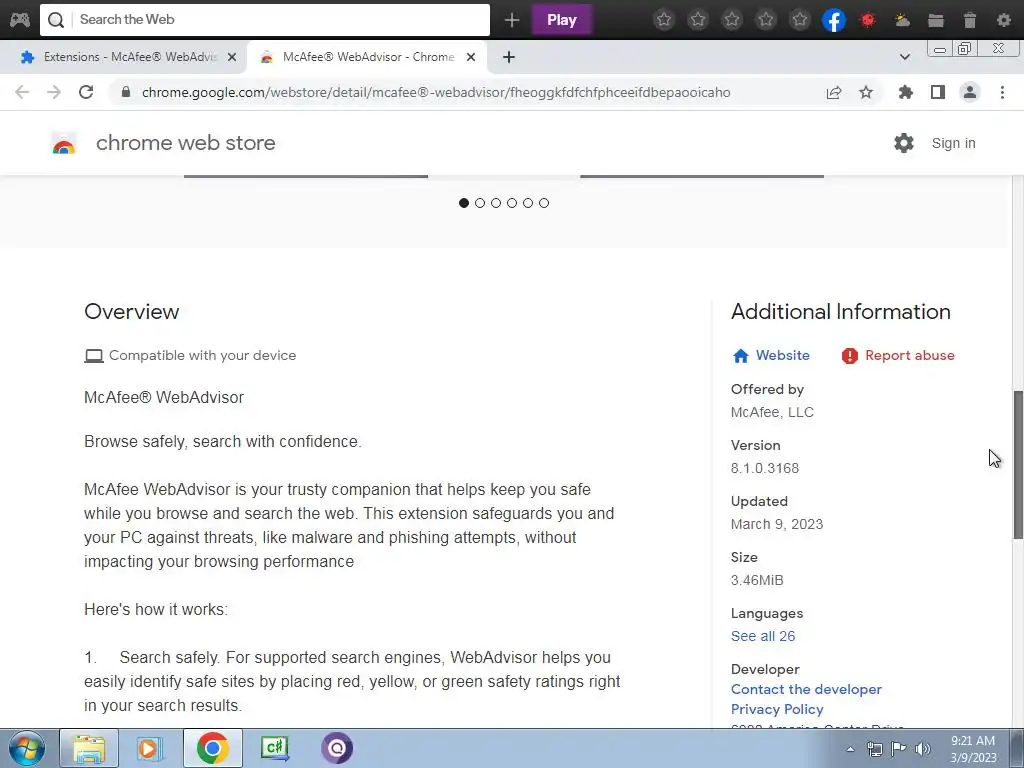Click the Website link
Viewport: 1024px width, 768px height.
782,355
